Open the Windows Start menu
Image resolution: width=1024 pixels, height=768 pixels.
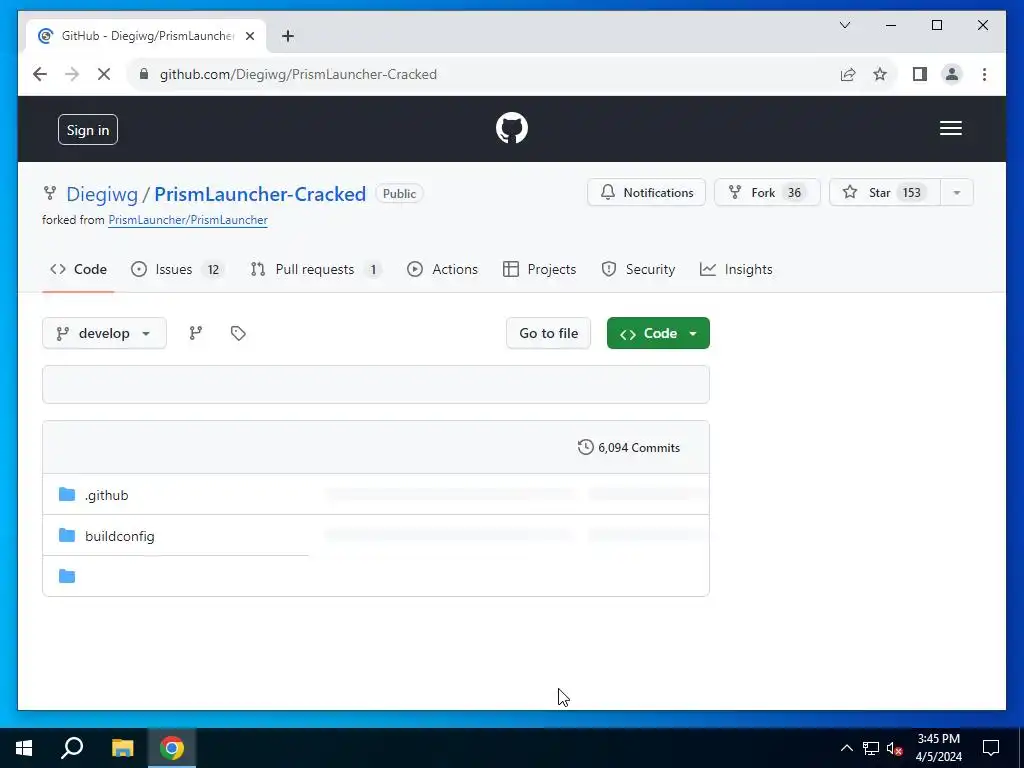pyautogui.click(x=24, y=748)
